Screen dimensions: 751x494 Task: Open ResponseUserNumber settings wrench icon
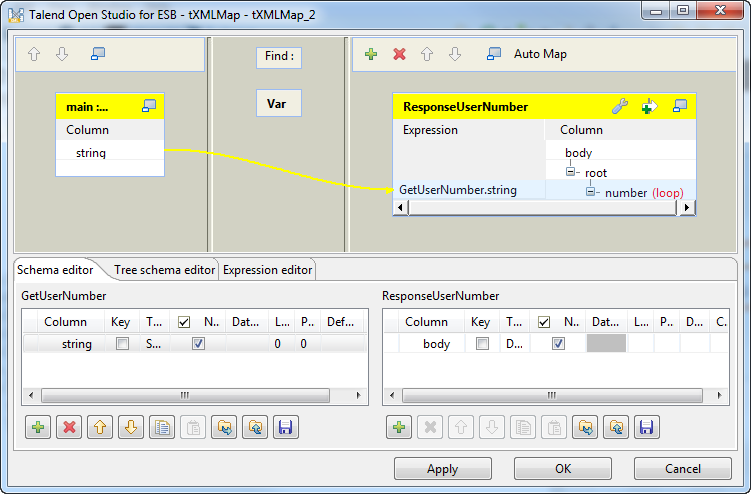pyautogui.click(x=620, y=106)
